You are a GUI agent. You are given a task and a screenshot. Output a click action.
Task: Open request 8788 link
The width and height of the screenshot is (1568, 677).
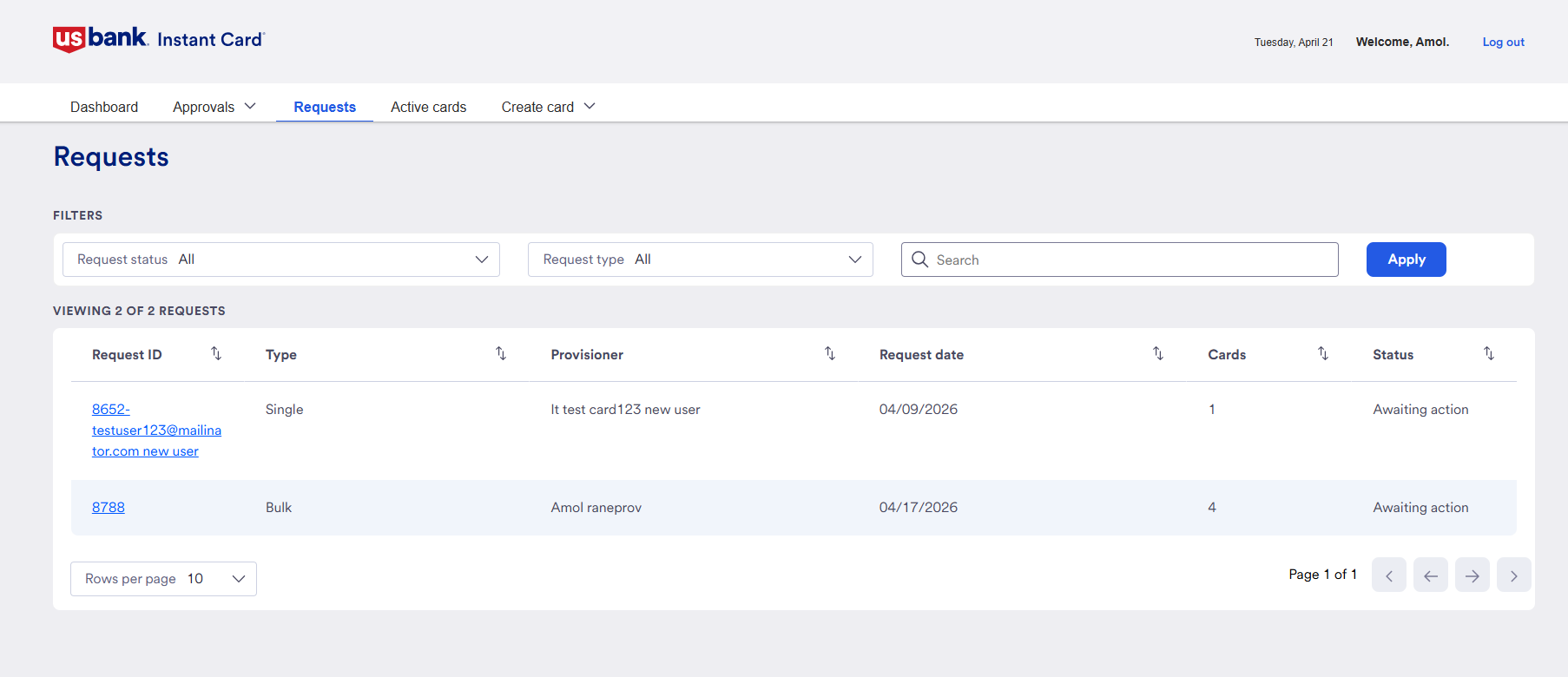[x=109, y=507]
